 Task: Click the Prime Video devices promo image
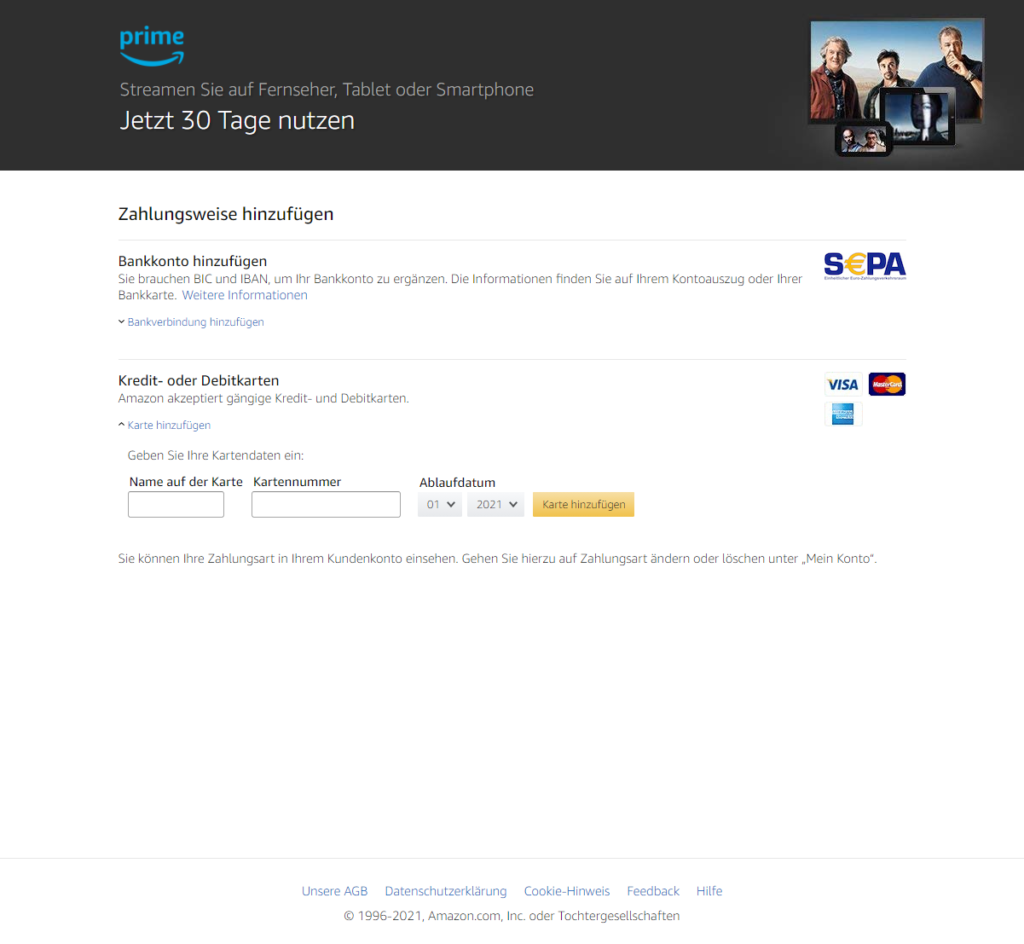(896, 87)
